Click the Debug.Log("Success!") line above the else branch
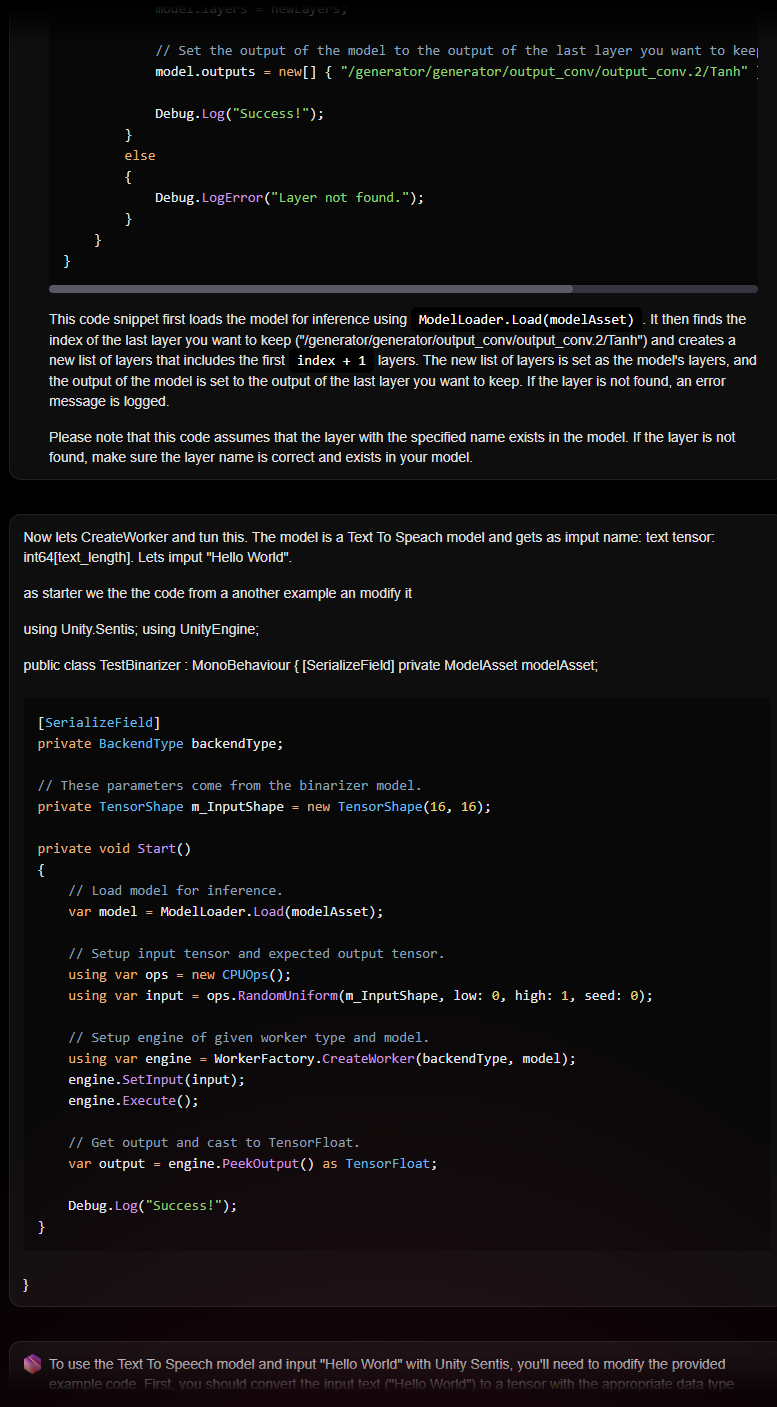Viewport: 777px width, 1407px height. click(x=239, y=114)
